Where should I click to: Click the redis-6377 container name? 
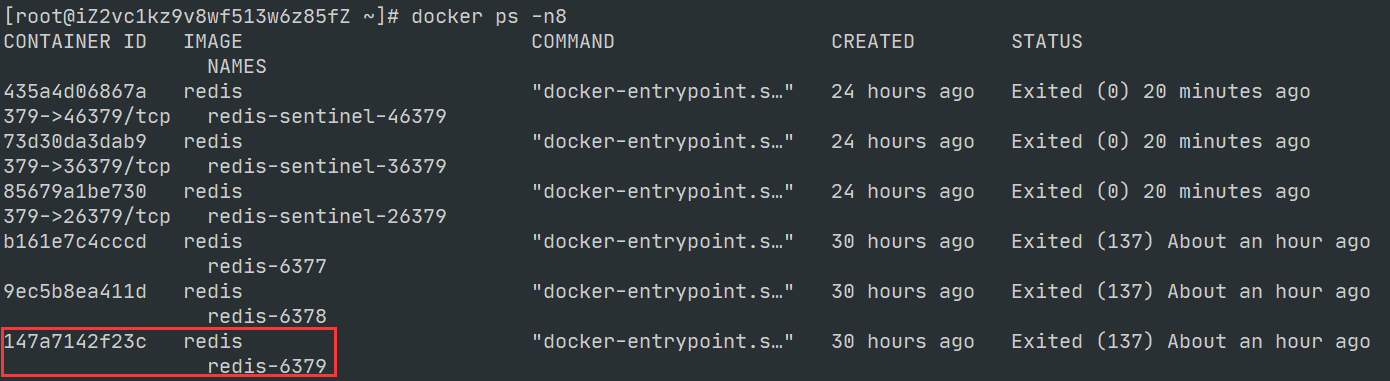pos(267,267)
